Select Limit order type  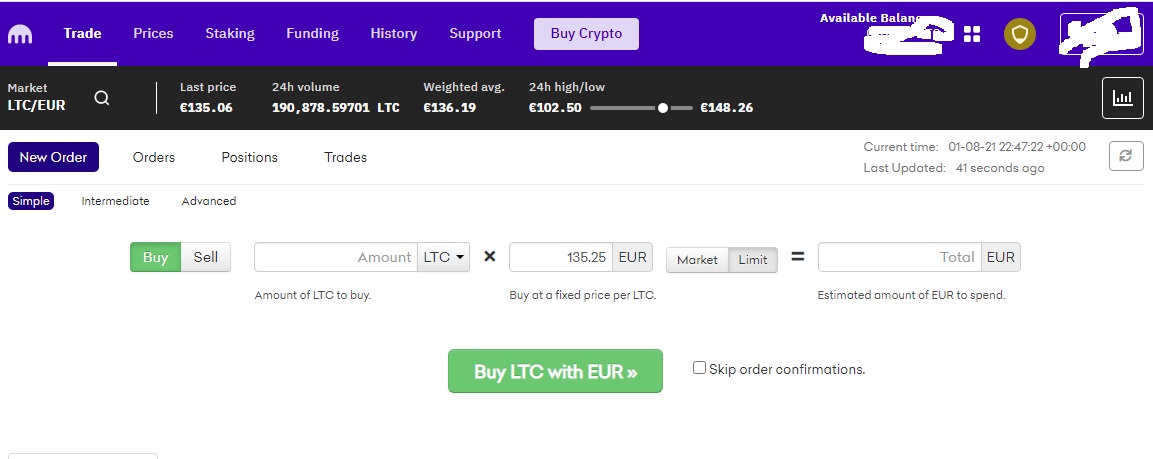tap(753, 260)
